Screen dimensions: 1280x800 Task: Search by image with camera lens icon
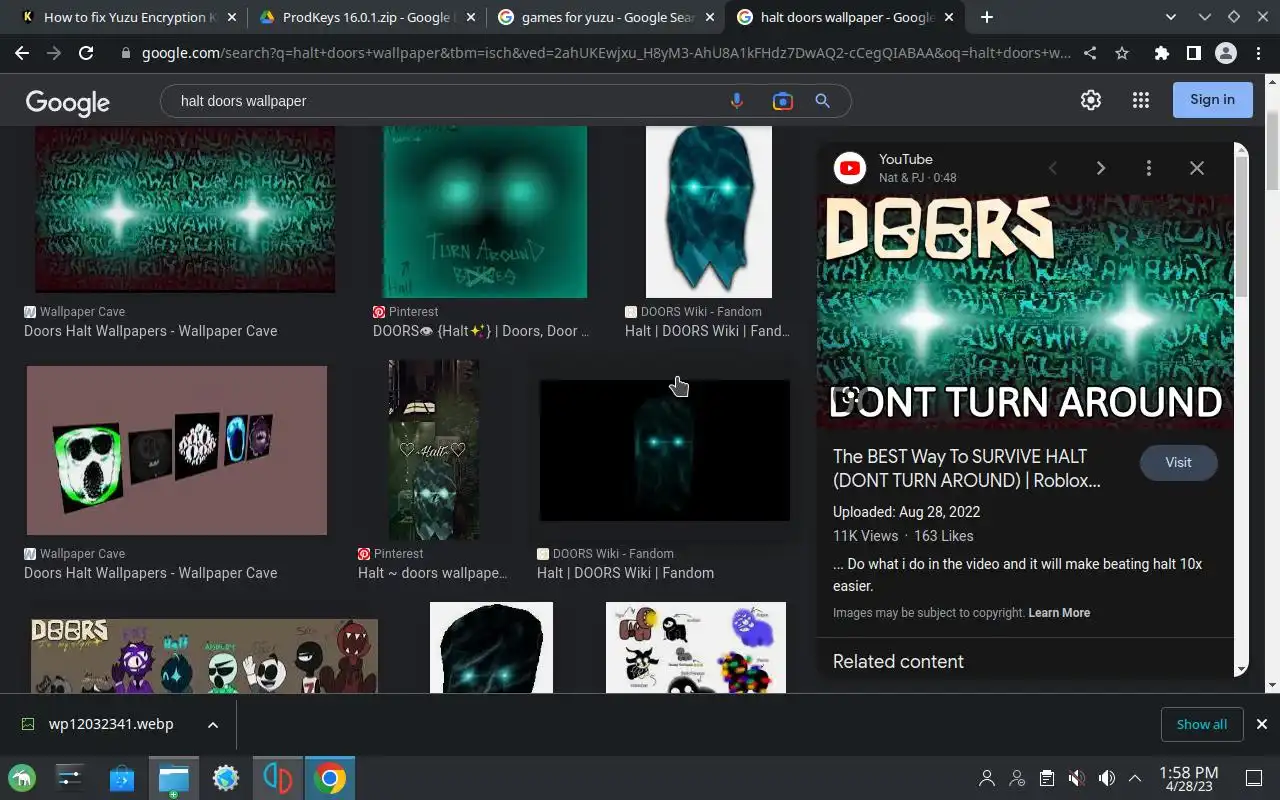[782, 101]
